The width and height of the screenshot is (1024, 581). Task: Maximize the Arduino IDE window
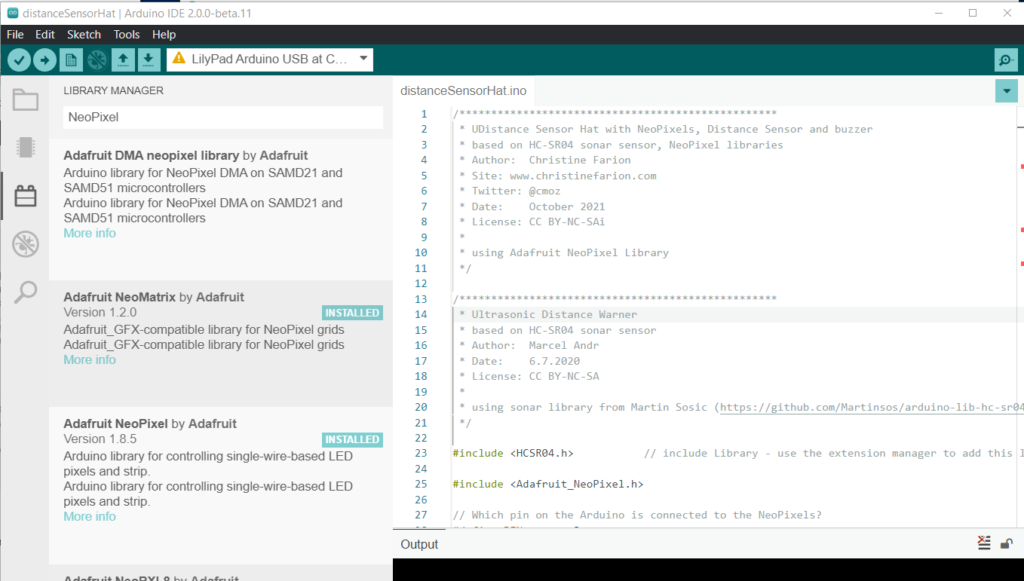click(972, 12)
